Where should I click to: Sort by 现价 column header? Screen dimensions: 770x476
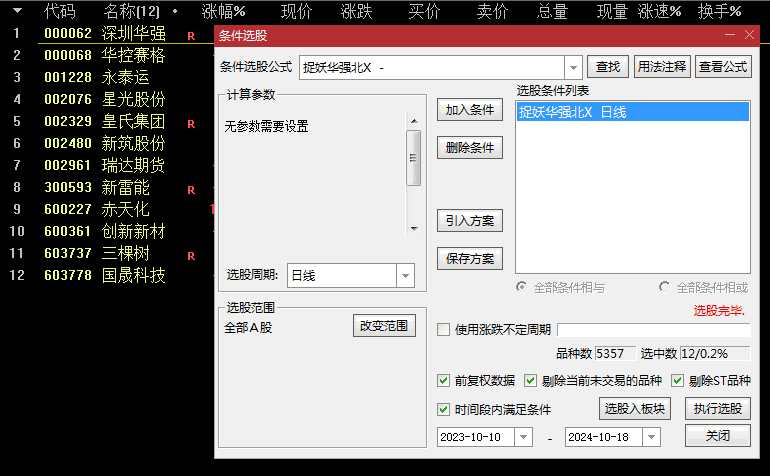(x=297, y=11)
